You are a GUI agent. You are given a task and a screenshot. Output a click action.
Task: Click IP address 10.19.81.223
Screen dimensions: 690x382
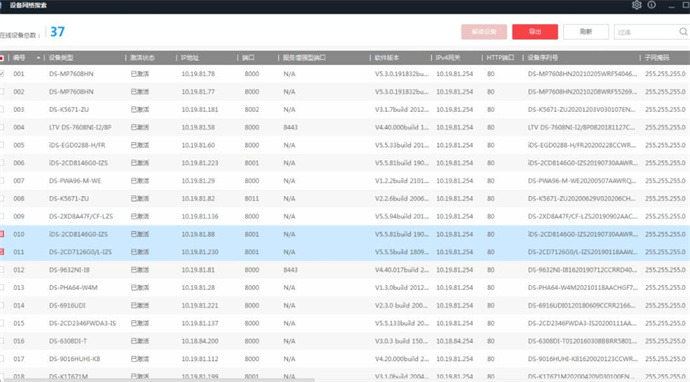[x=200, y=163]
